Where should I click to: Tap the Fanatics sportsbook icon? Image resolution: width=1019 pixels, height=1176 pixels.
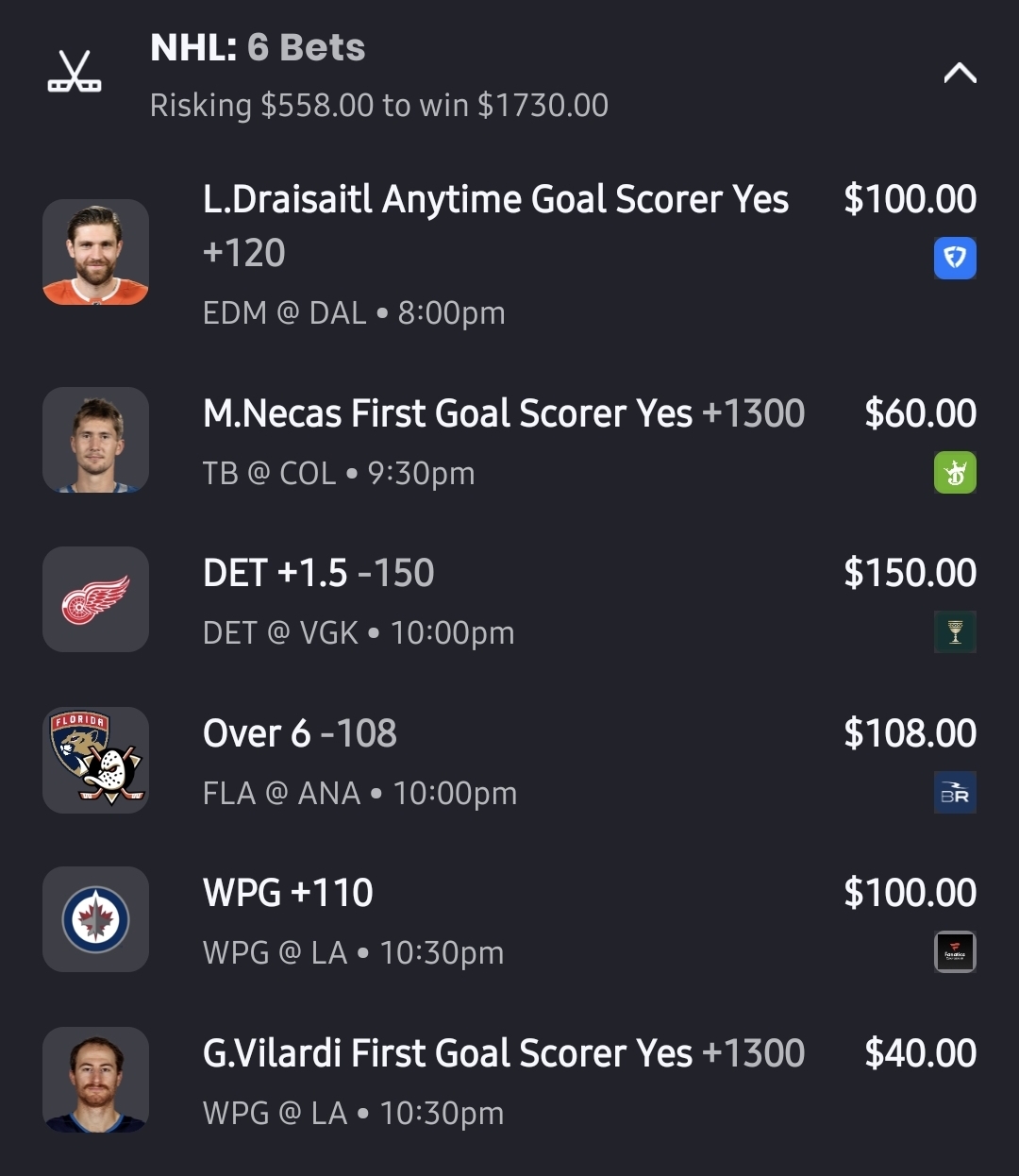coord(955,951)
